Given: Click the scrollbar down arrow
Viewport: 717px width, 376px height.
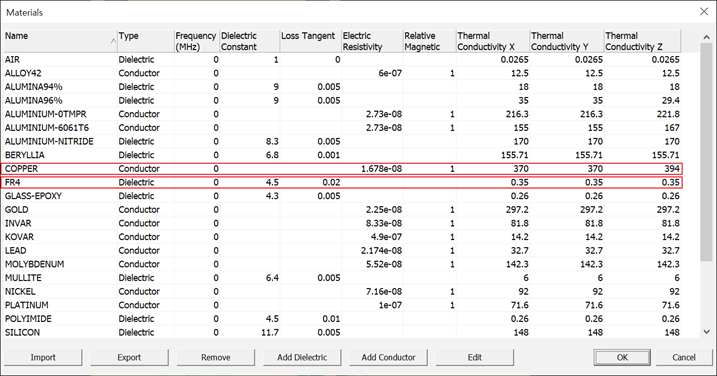Looking at the screenshot, I should pos(706,332).
